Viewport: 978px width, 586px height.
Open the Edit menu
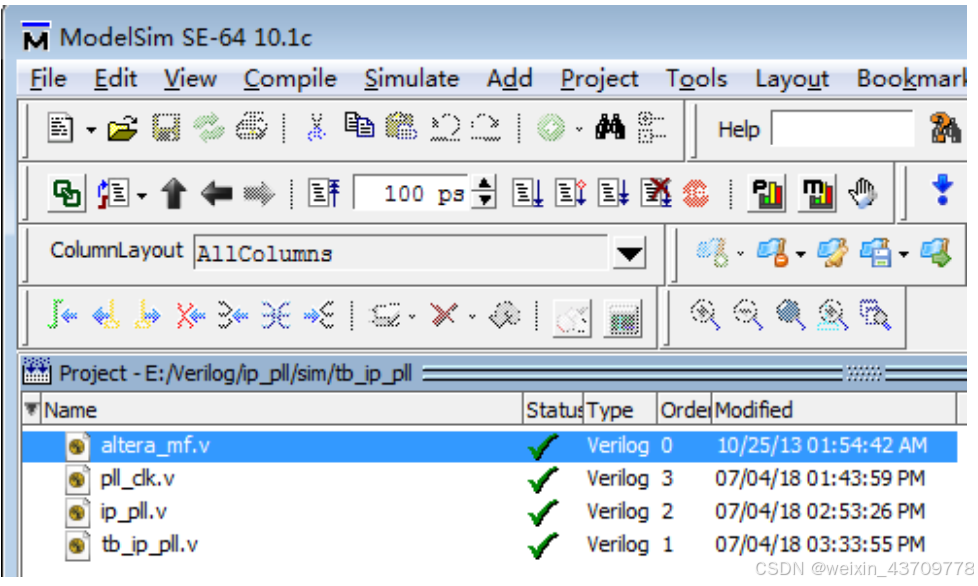115,79
